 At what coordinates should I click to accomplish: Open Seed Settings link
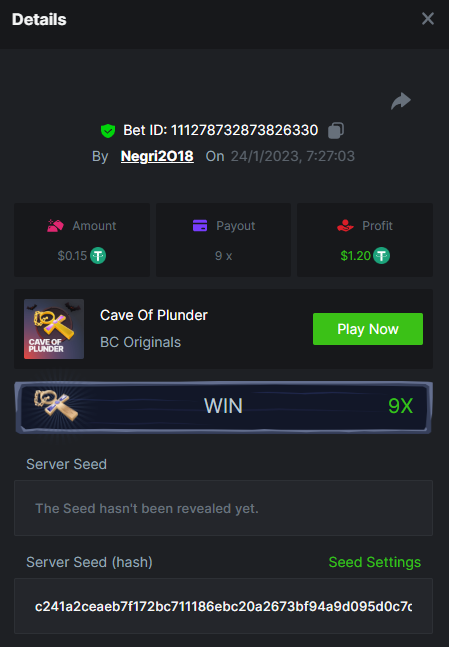pyautogui.click(x=375, y=562)
